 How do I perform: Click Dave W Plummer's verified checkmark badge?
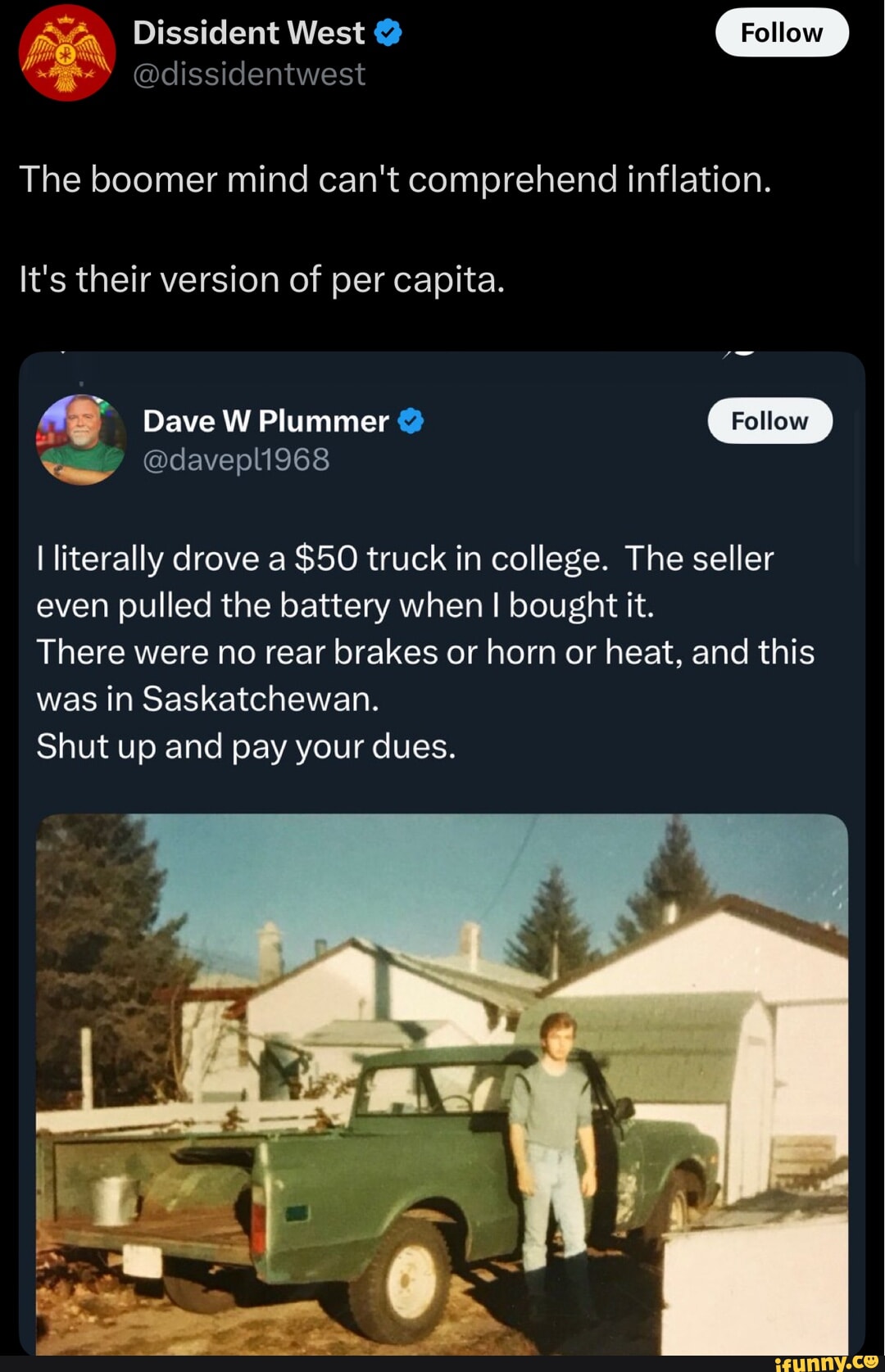click(411, 421)
